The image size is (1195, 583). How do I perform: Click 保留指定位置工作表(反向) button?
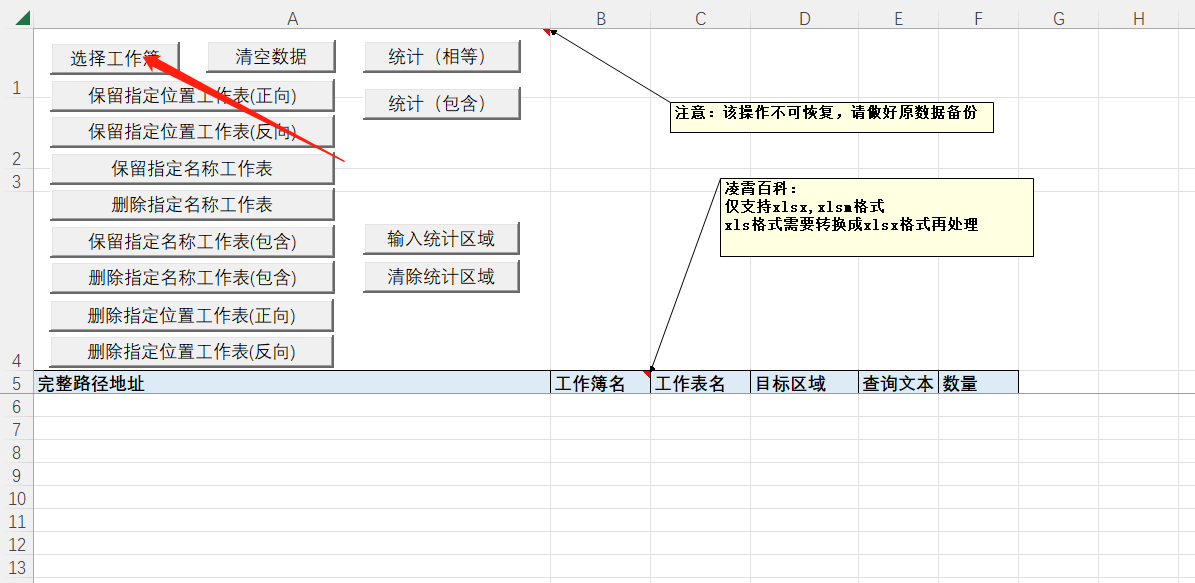192,131
